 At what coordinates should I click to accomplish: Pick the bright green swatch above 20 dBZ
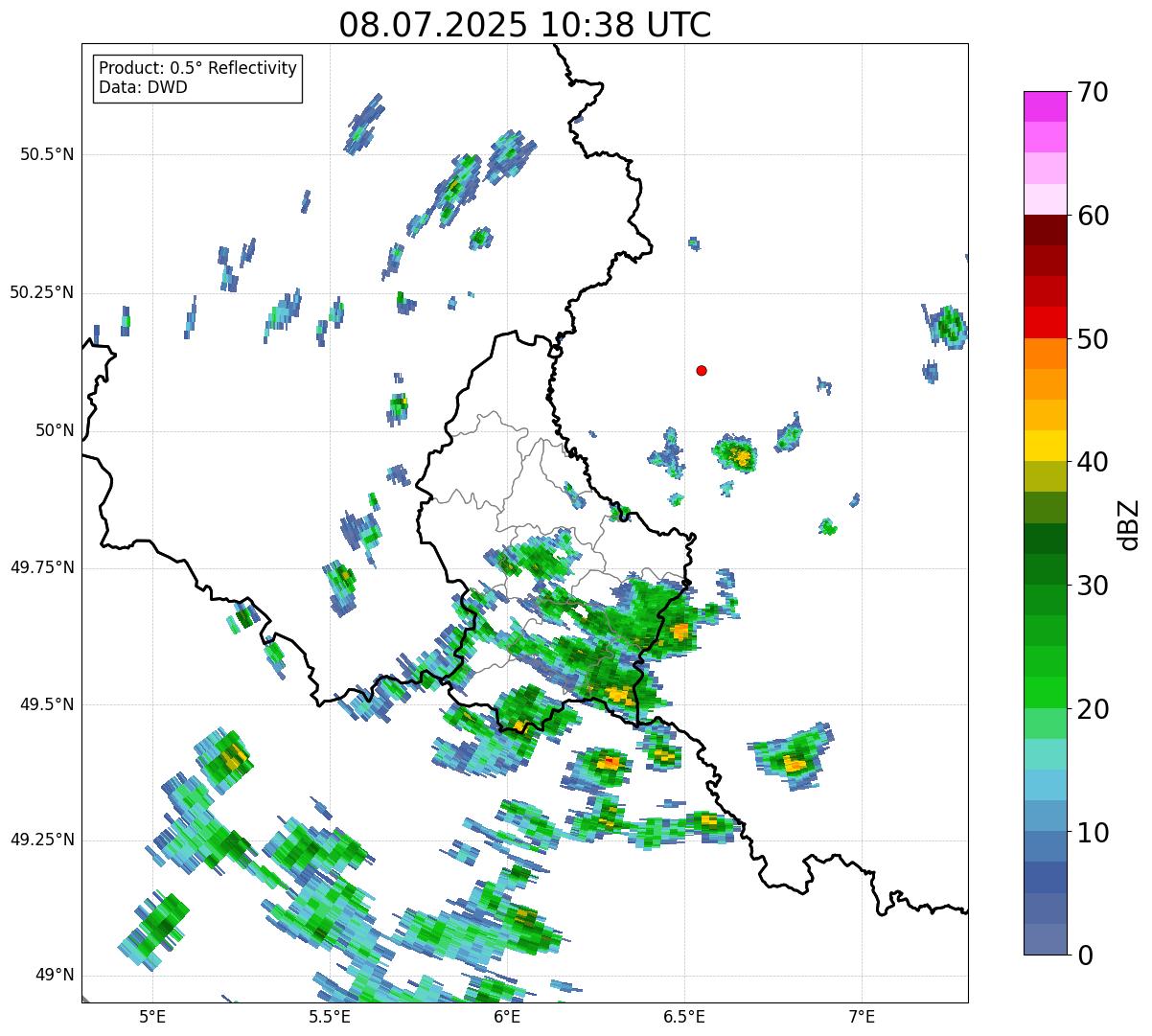point(1046,693)
